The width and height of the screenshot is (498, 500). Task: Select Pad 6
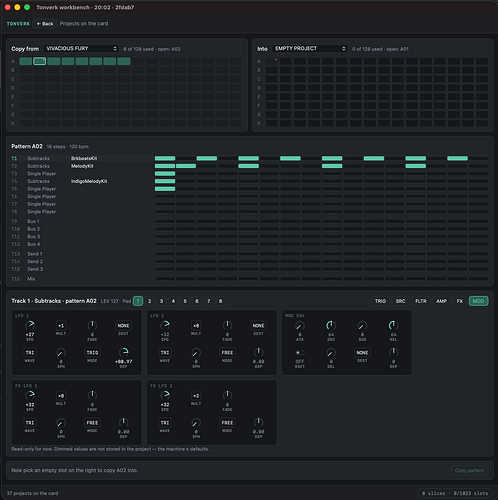(x=197, y=301)
